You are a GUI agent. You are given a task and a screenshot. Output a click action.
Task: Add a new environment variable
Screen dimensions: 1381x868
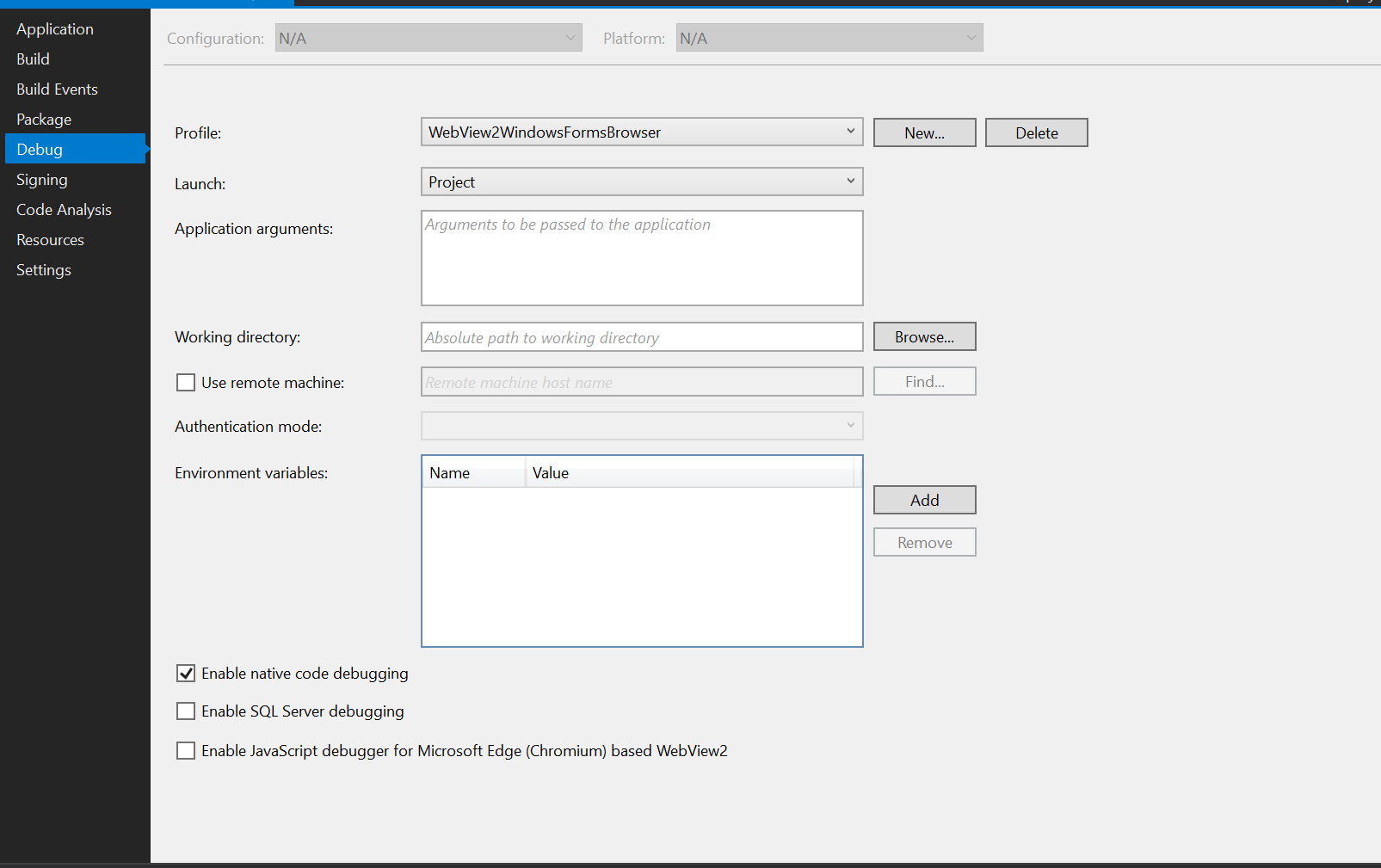(924, 499)
